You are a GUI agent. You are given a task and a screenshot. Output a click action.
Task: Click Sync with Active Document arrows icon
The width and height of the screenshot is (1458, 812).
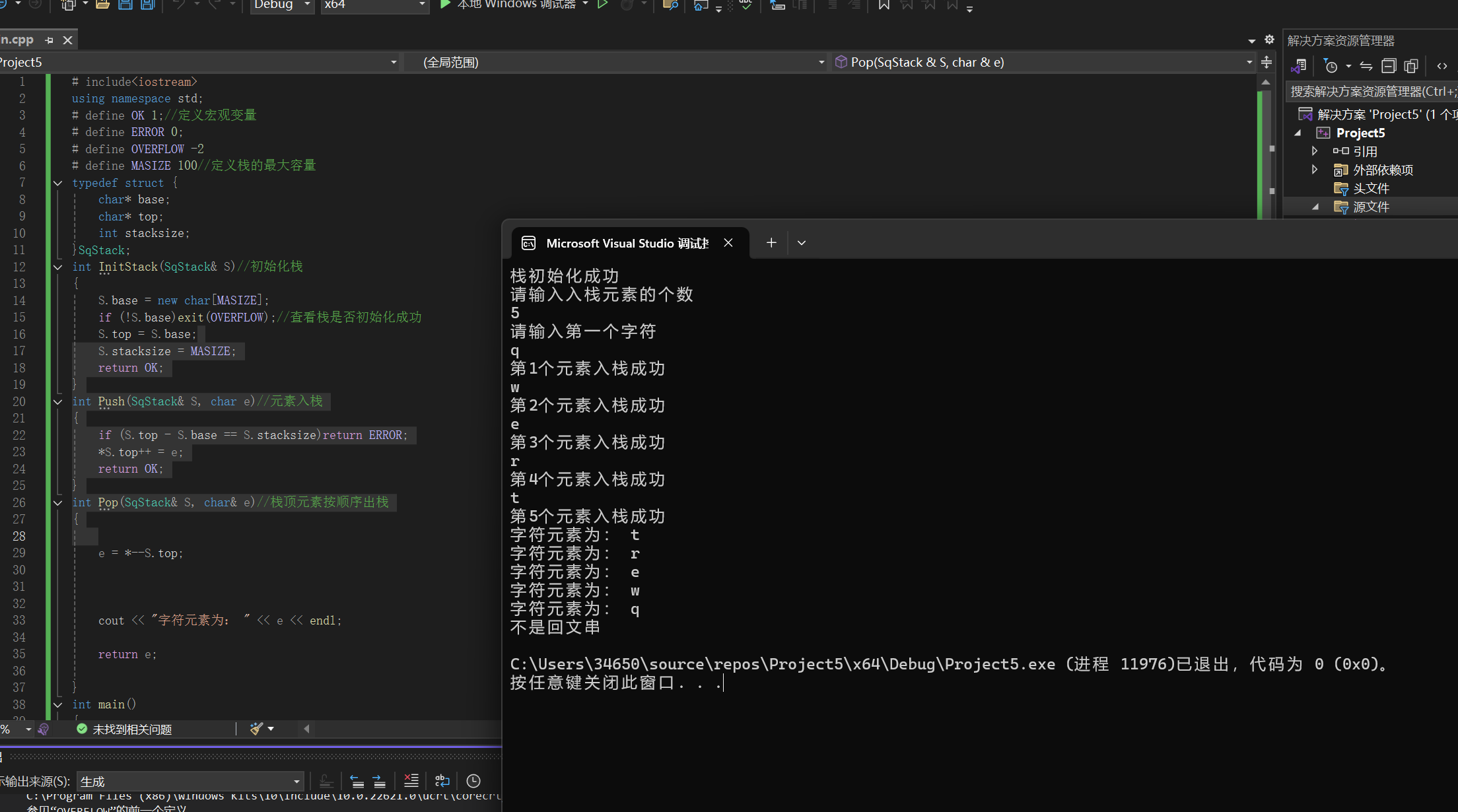coord(1366,66)
